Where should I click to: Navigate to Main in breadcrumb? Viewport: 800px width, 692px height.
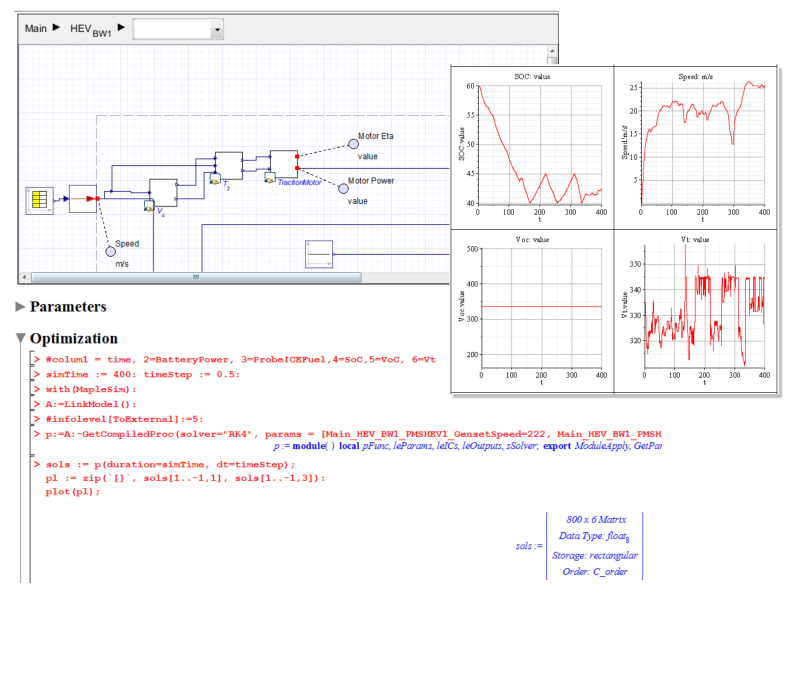pos(36,30)
